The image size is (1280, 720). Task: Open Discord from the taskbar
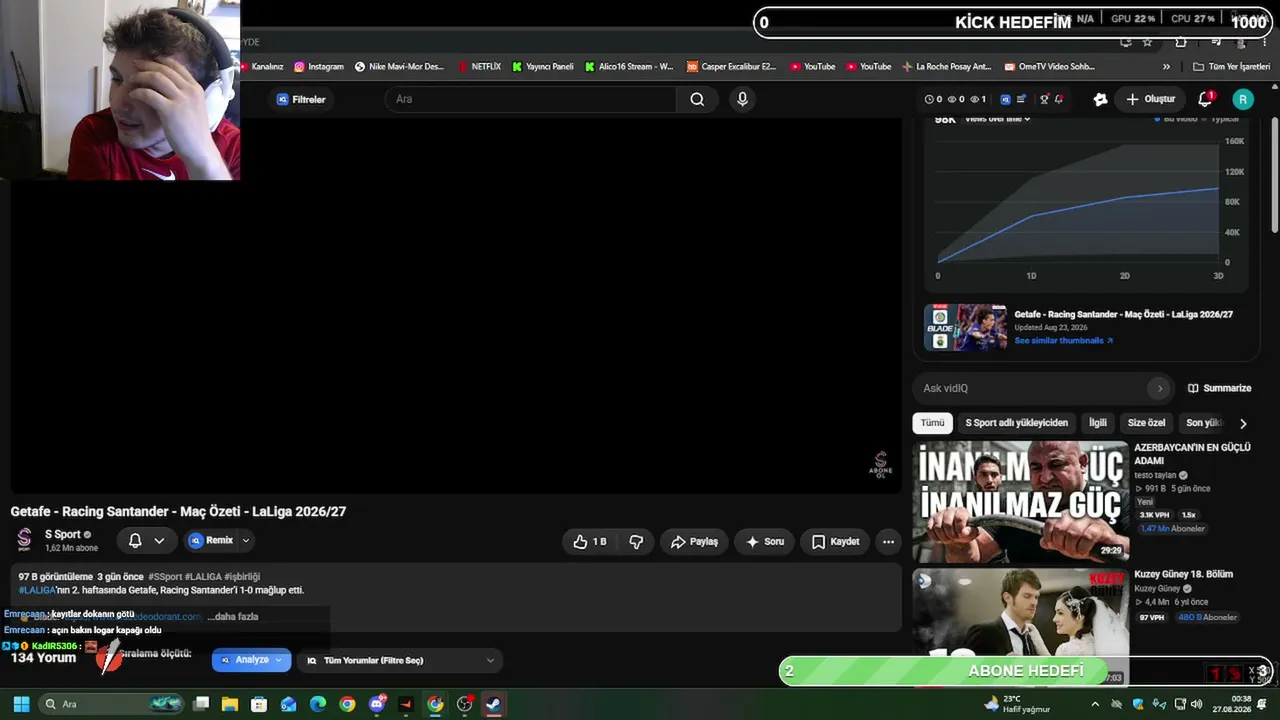377,704
